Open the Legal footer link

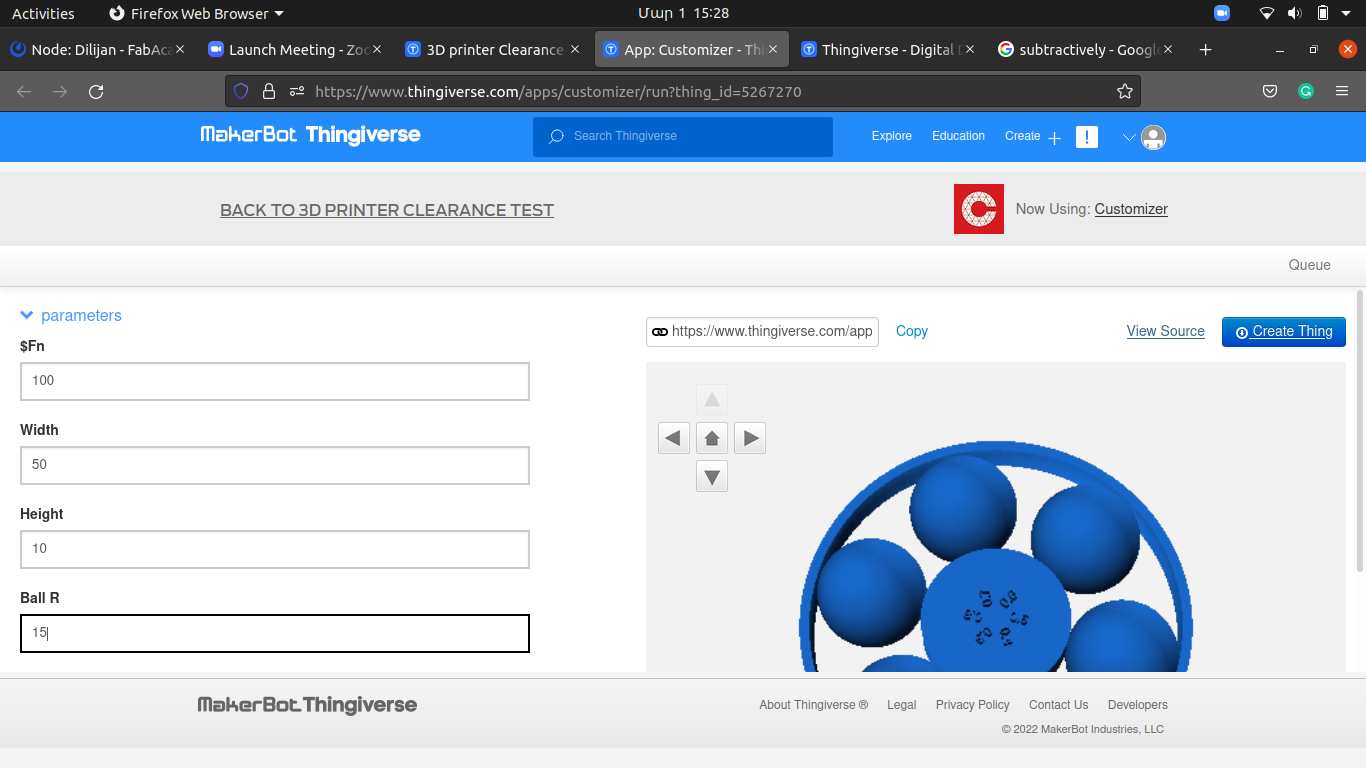pos(902,705)
